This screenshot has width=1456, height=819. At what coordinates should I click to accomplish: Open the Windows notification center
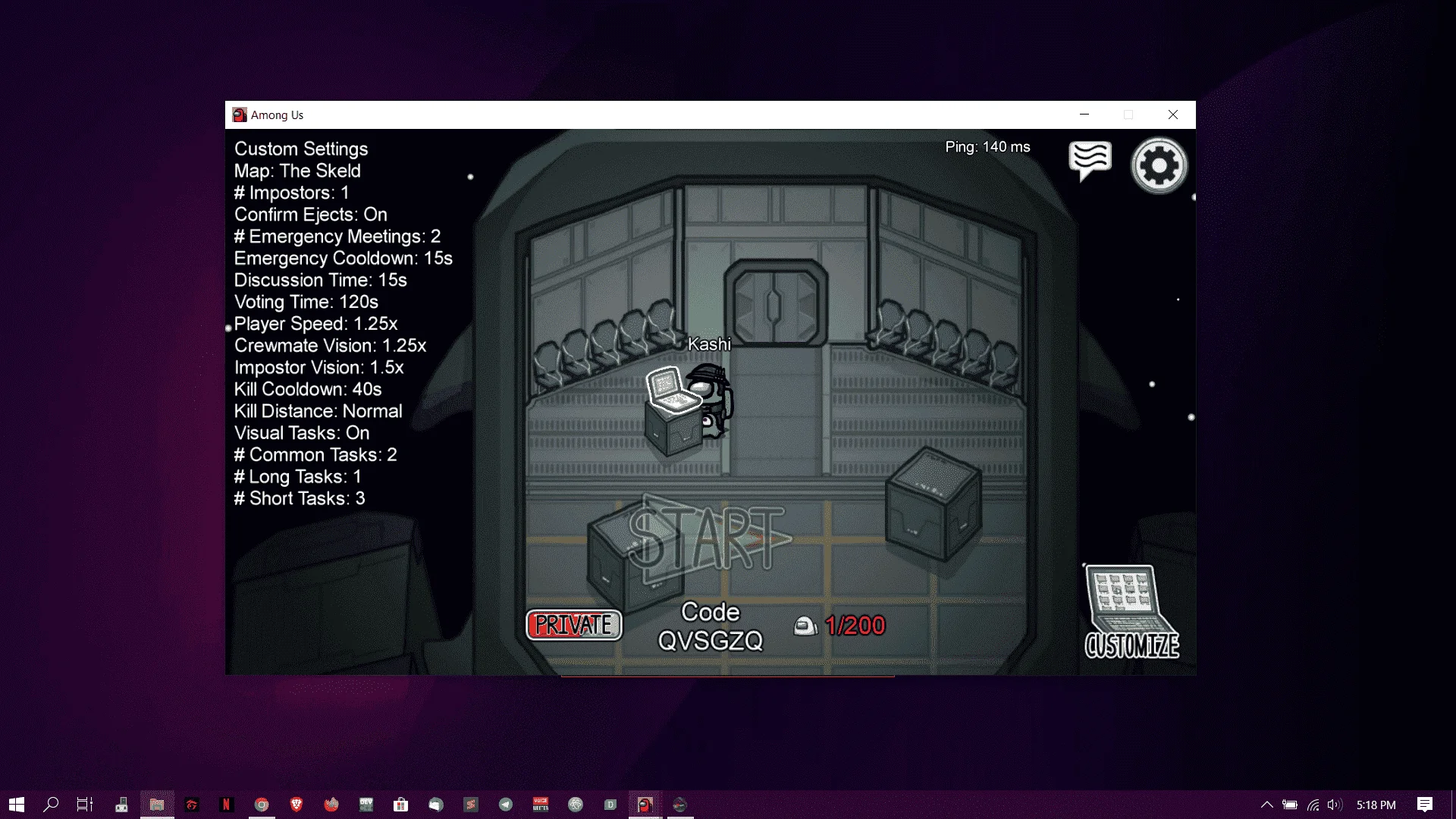click(x=1425, y=805)
